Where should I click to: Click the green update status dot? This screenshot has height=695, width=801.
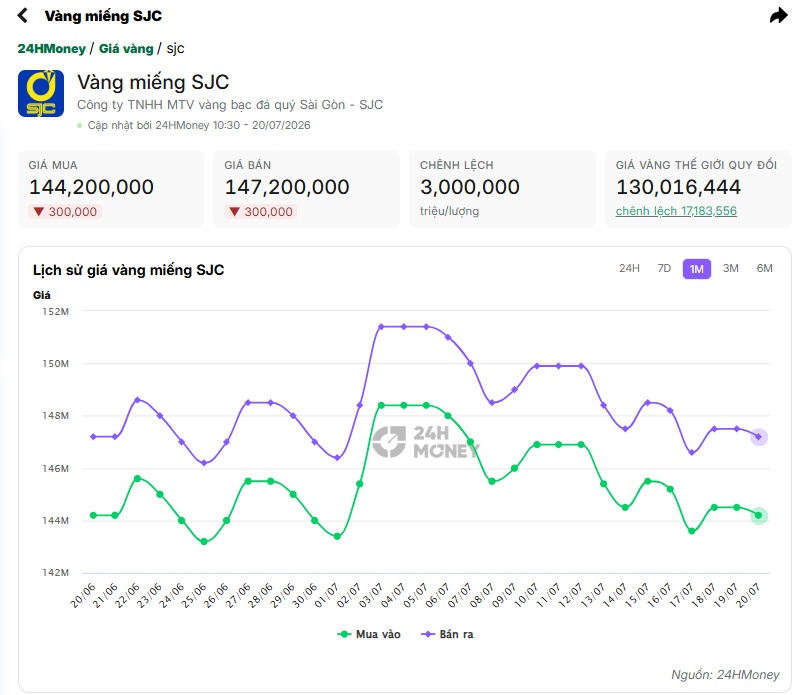point(79,125)
